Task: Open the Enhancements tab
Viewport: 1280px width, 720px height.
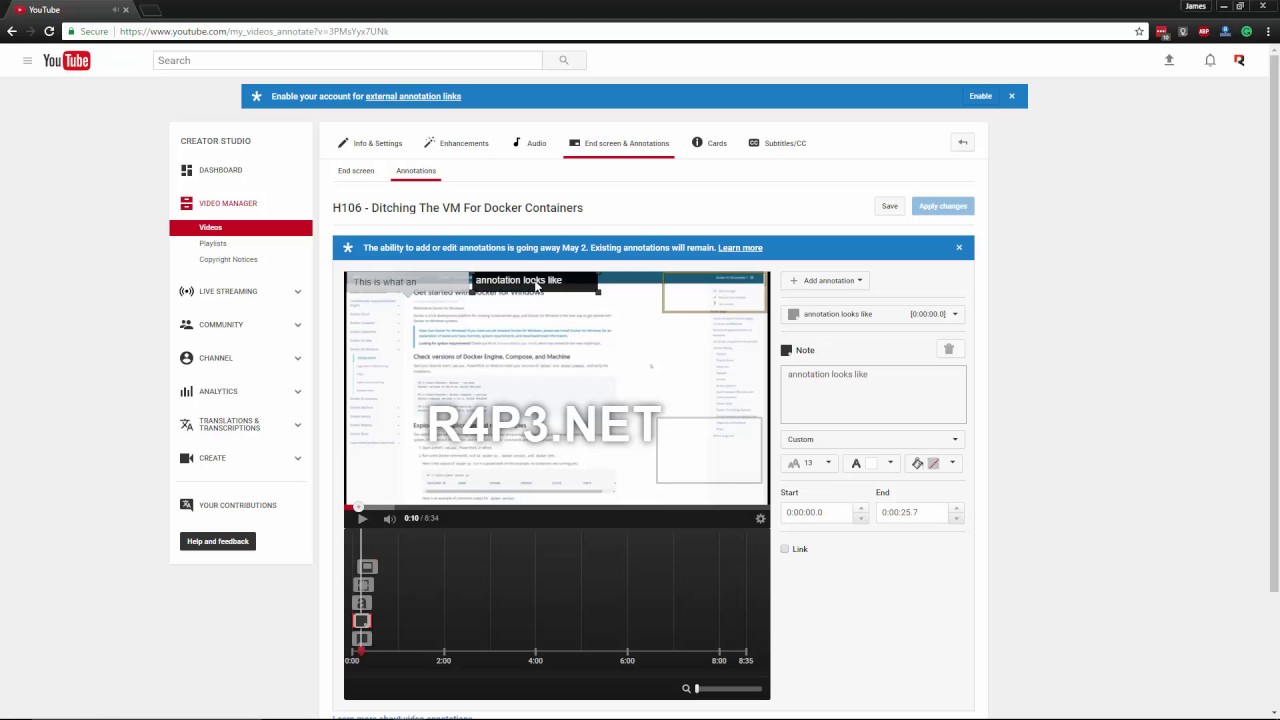Action: point(456,143)
